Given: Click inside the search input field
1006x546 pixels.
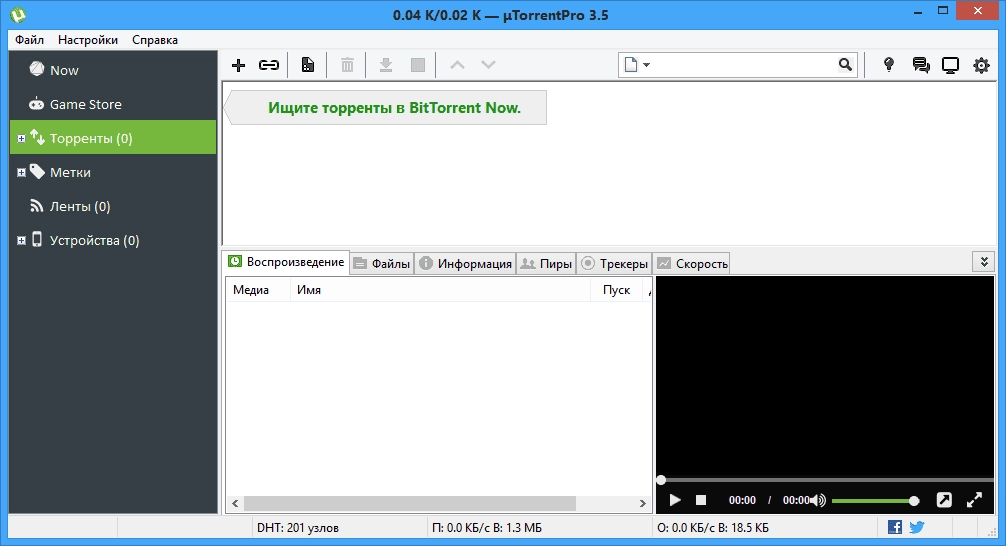Looking at the screenshot, I should (x=744, y=65).
